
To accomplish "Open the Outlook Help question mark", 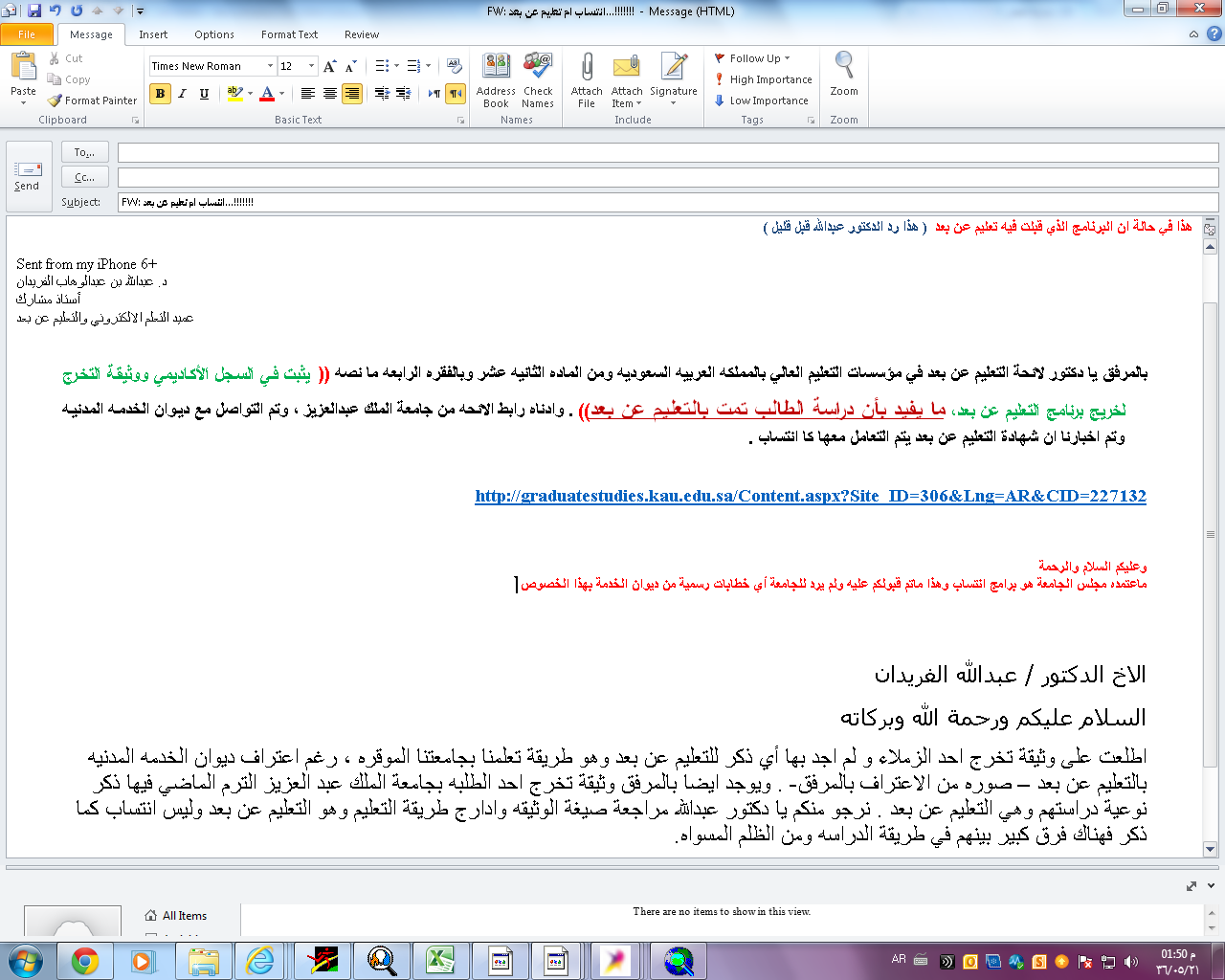I will click(1214, 34).
